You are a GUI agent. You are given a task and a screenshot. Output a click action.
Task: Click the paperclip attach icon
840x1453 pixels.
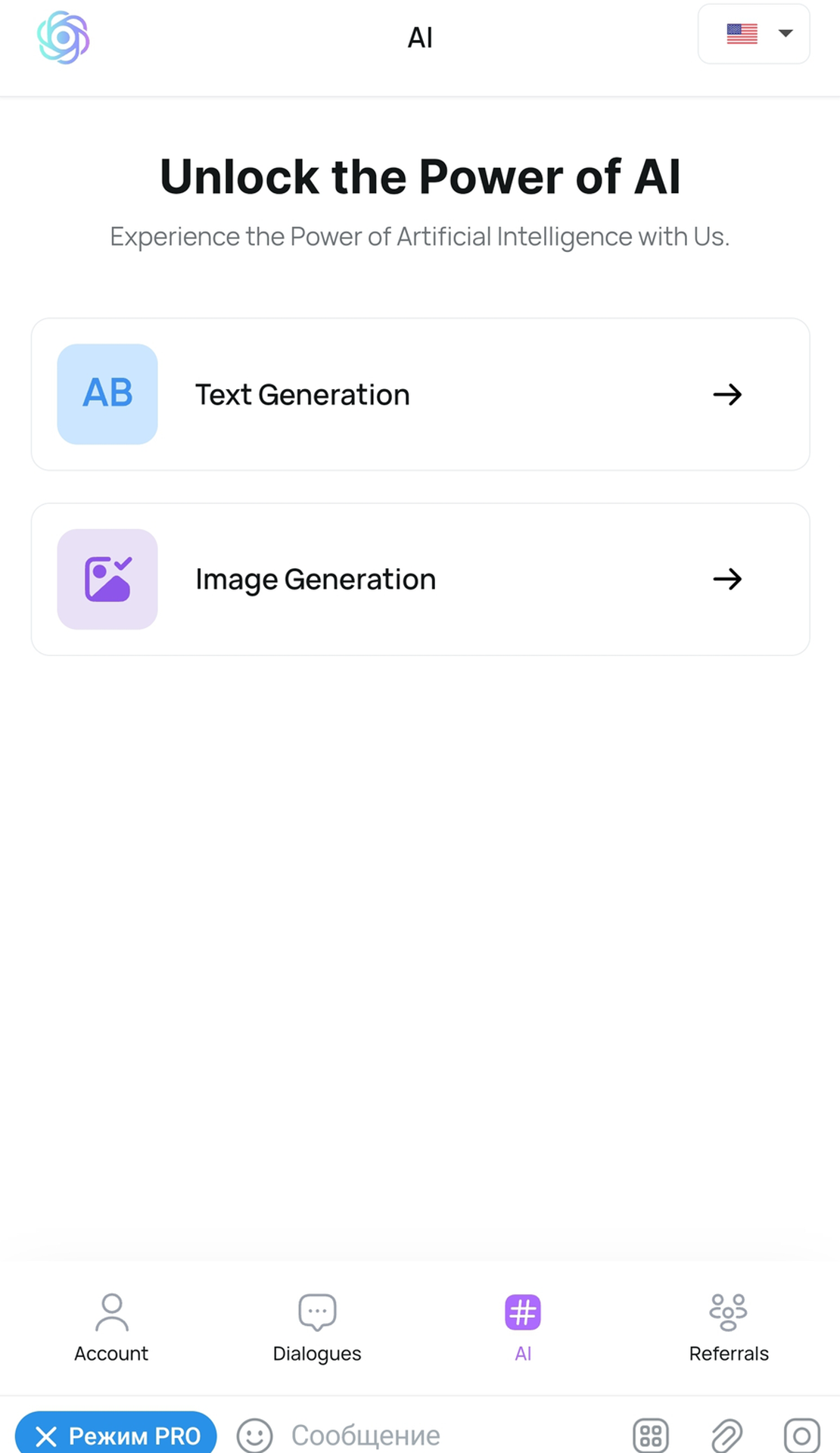coord(726,1435)
